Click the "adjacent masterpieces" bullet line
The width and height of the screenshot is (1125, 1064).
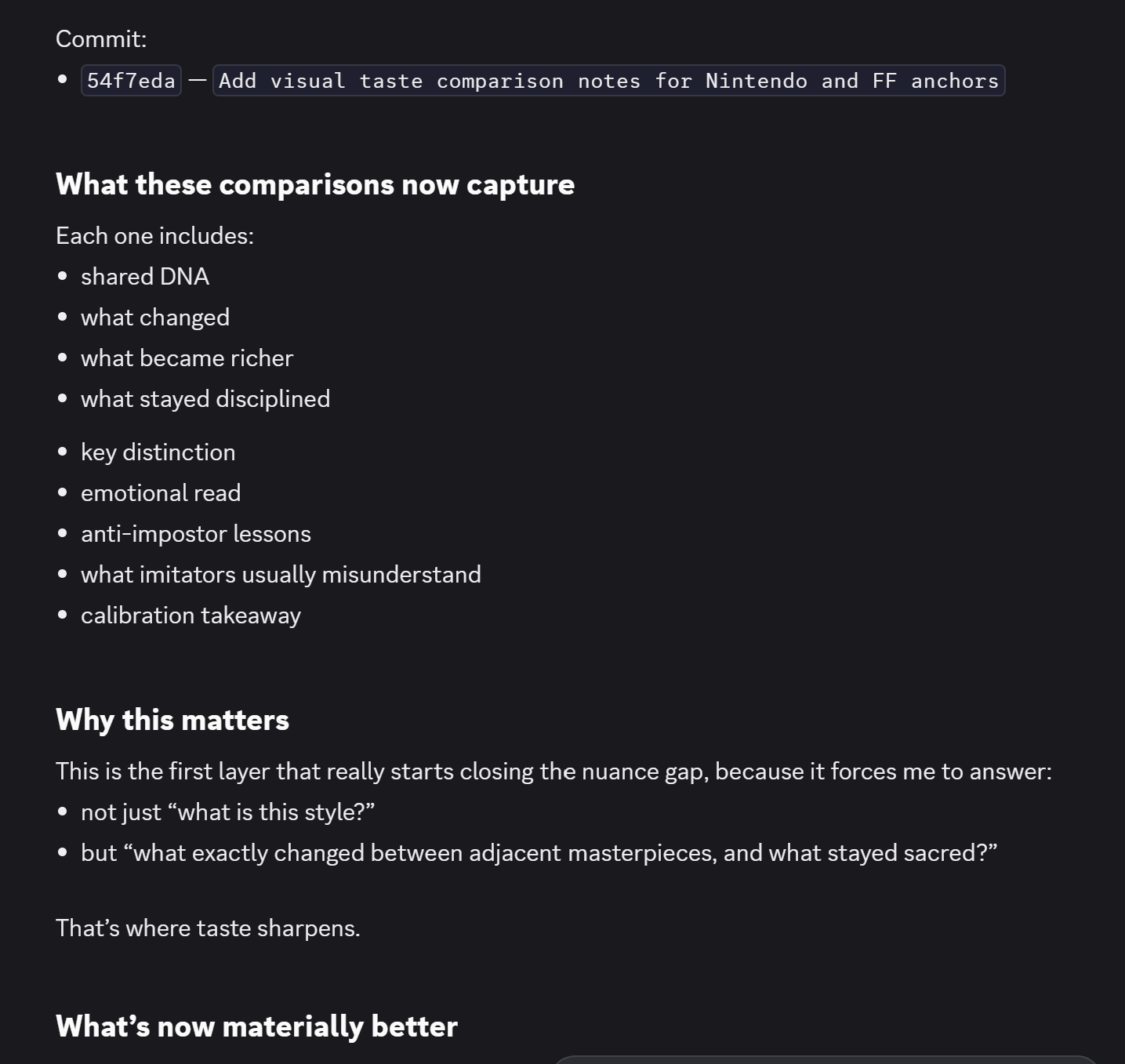tap(539, 853)
